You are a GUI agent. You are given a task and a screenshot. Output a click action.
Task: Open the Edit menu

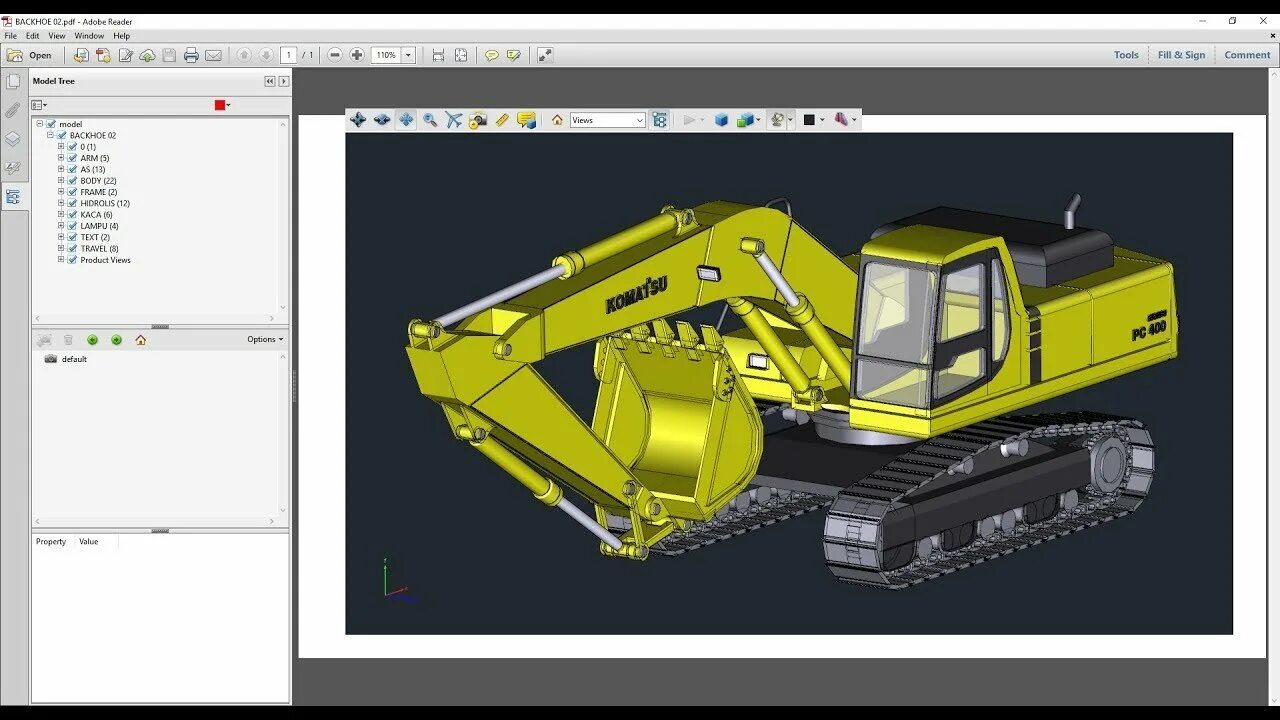pyautogui.click(x=33, y=36)
